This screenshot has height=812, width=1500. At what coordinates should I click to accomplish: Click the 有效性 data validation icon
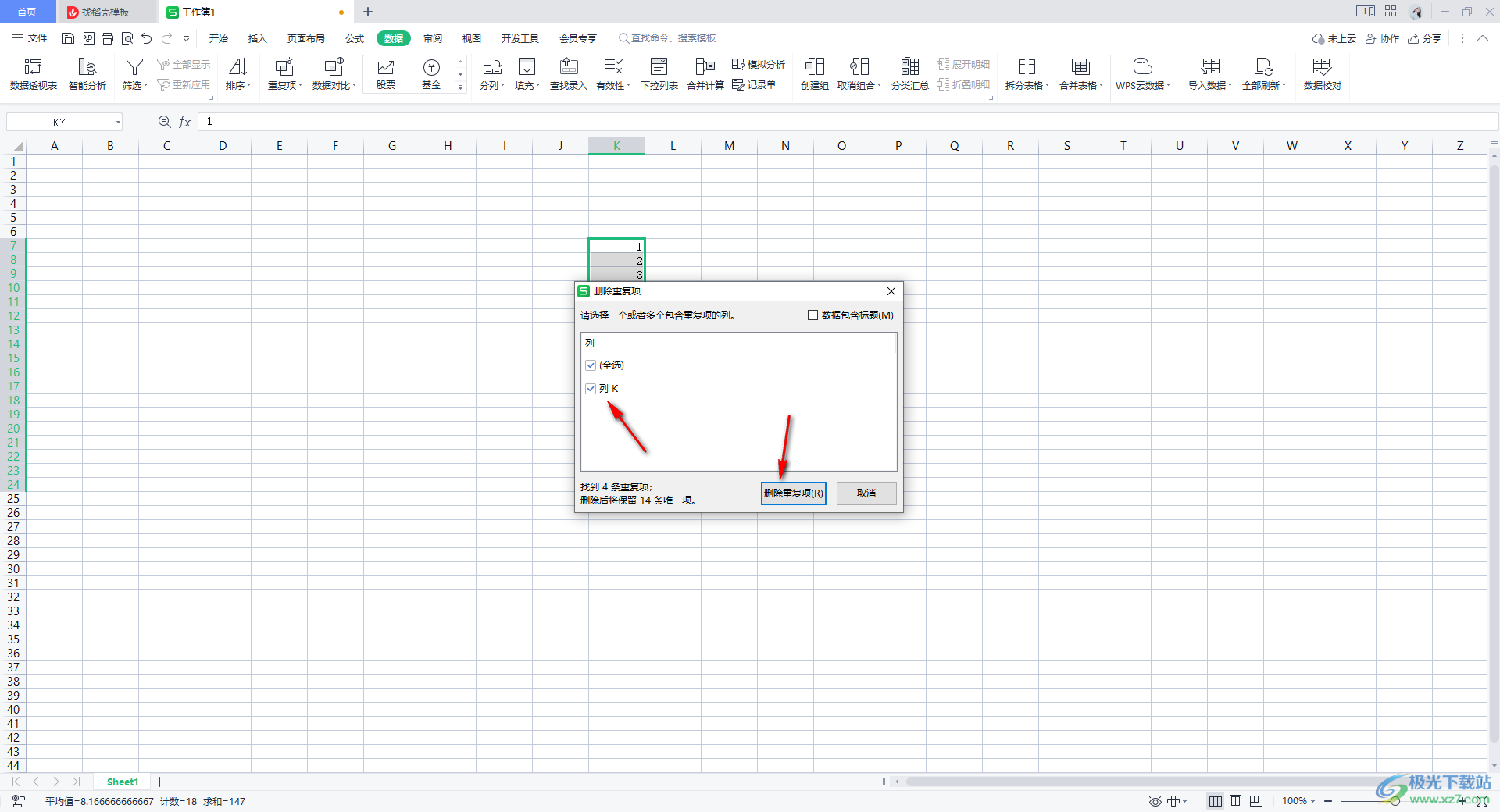click(612, 67)
